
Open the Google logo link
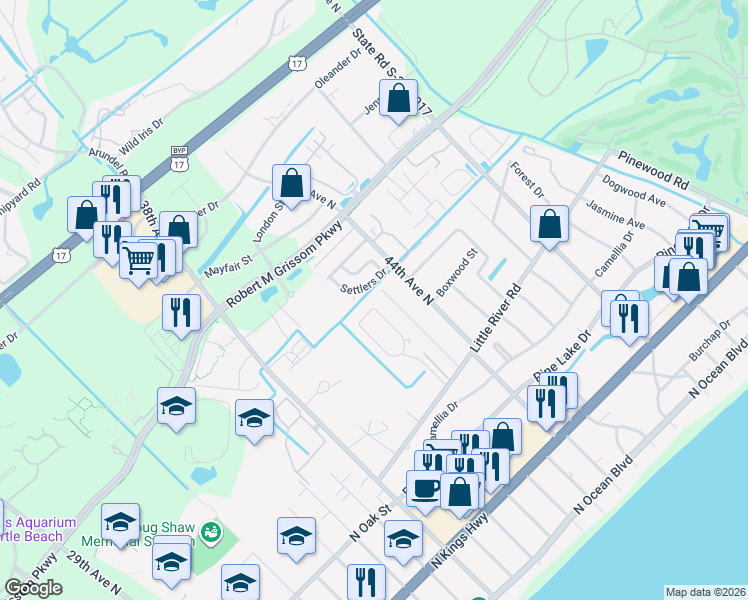(x=33, y=588)
